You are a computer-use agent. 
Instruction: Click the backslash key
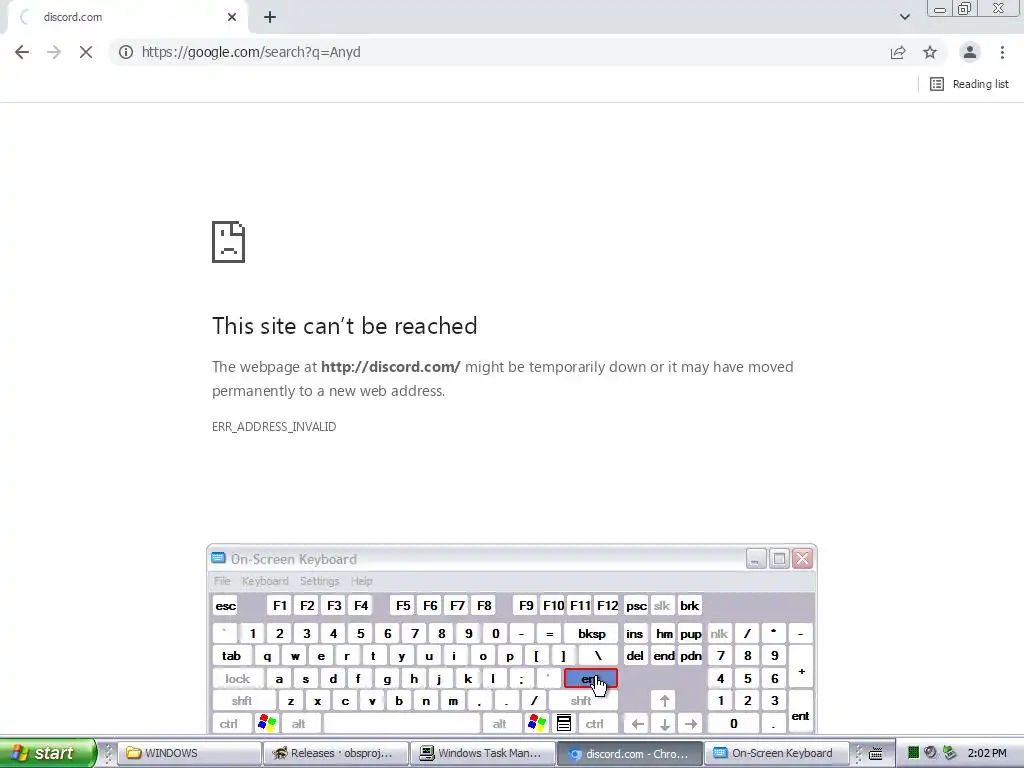597,656
